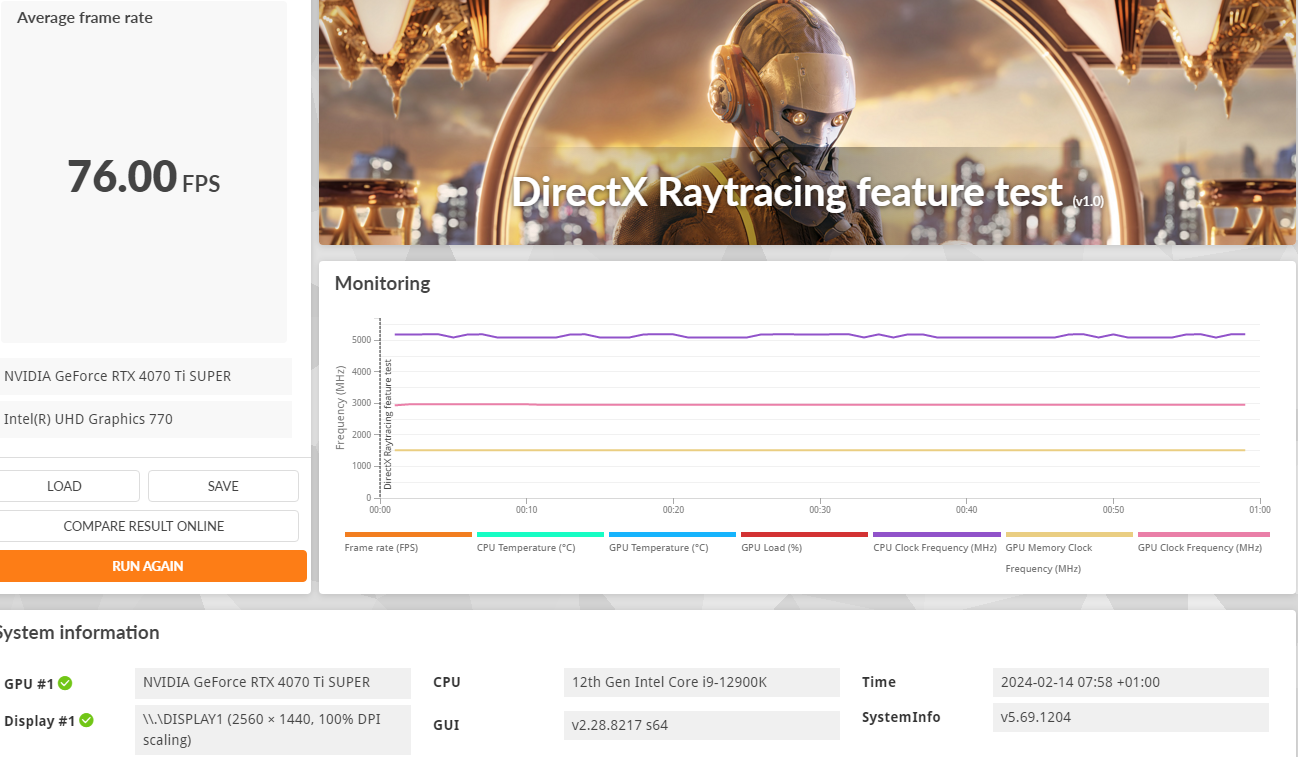Click the 00:30 mark on chart time axis
Viewport: 1298px width, 757px height.
pos(820,509)
